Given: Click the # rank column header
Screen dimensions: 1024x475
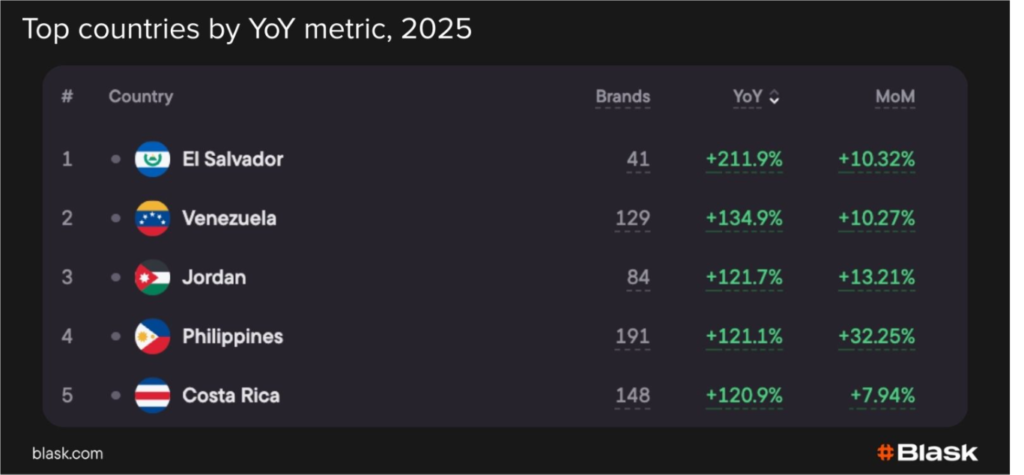Looking at the screenshot, I should 67,97.
